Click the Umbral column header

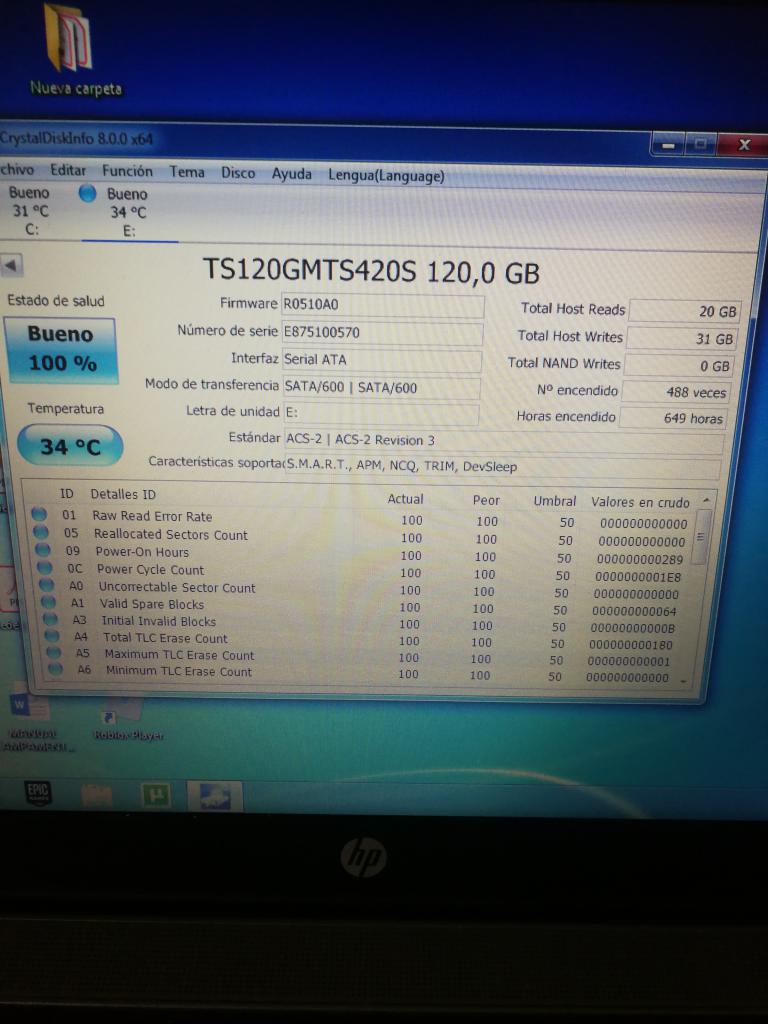coord(554,502)
